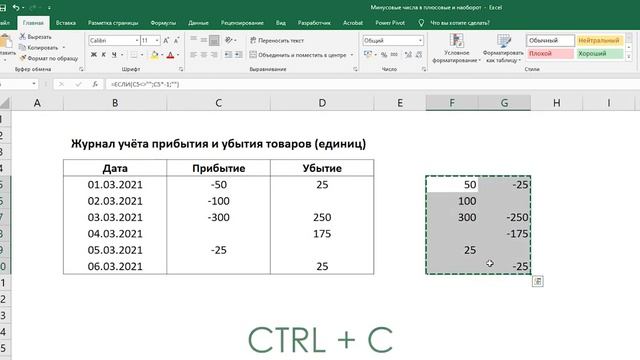Open the Power Pivot tab

point(390,23)
